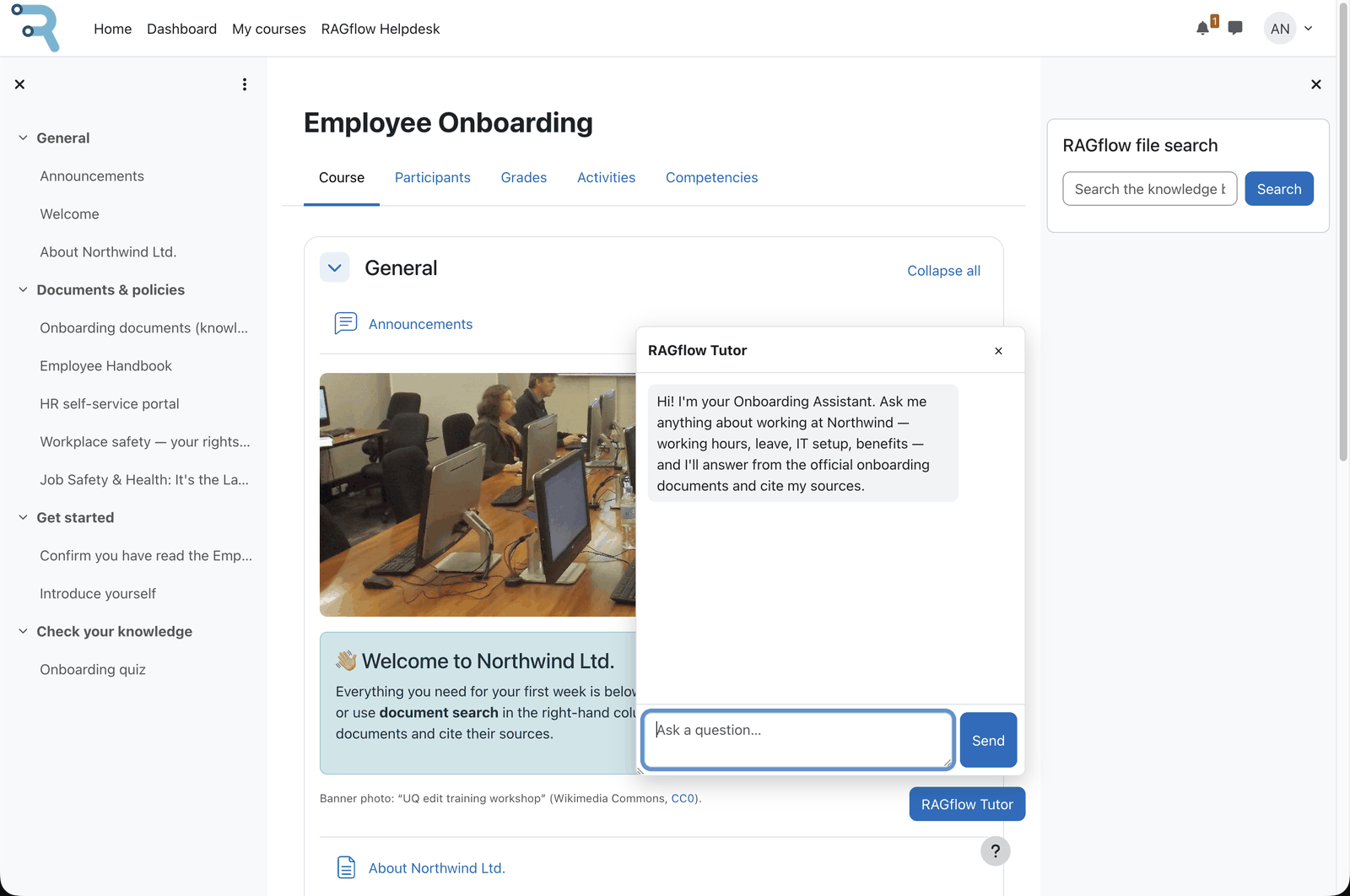
Task: Open the AN user avatar menu
Action: click(x=1279, y=29)
